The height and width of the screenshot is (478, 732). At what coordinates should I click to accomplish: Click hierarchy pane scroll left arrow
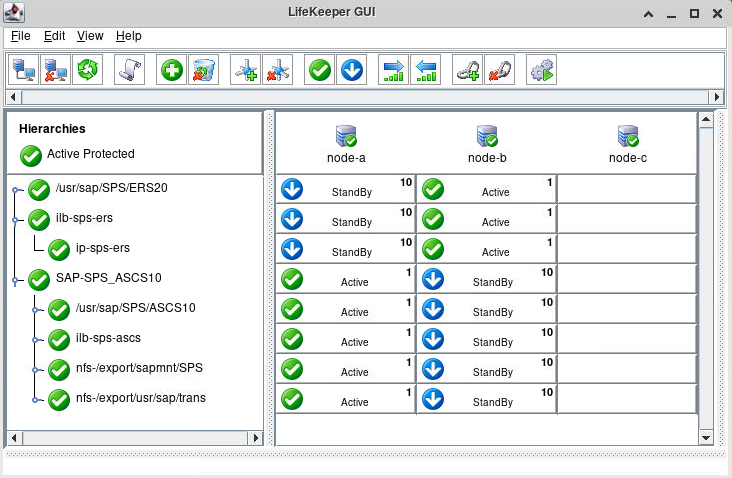[x=14, y=438]
